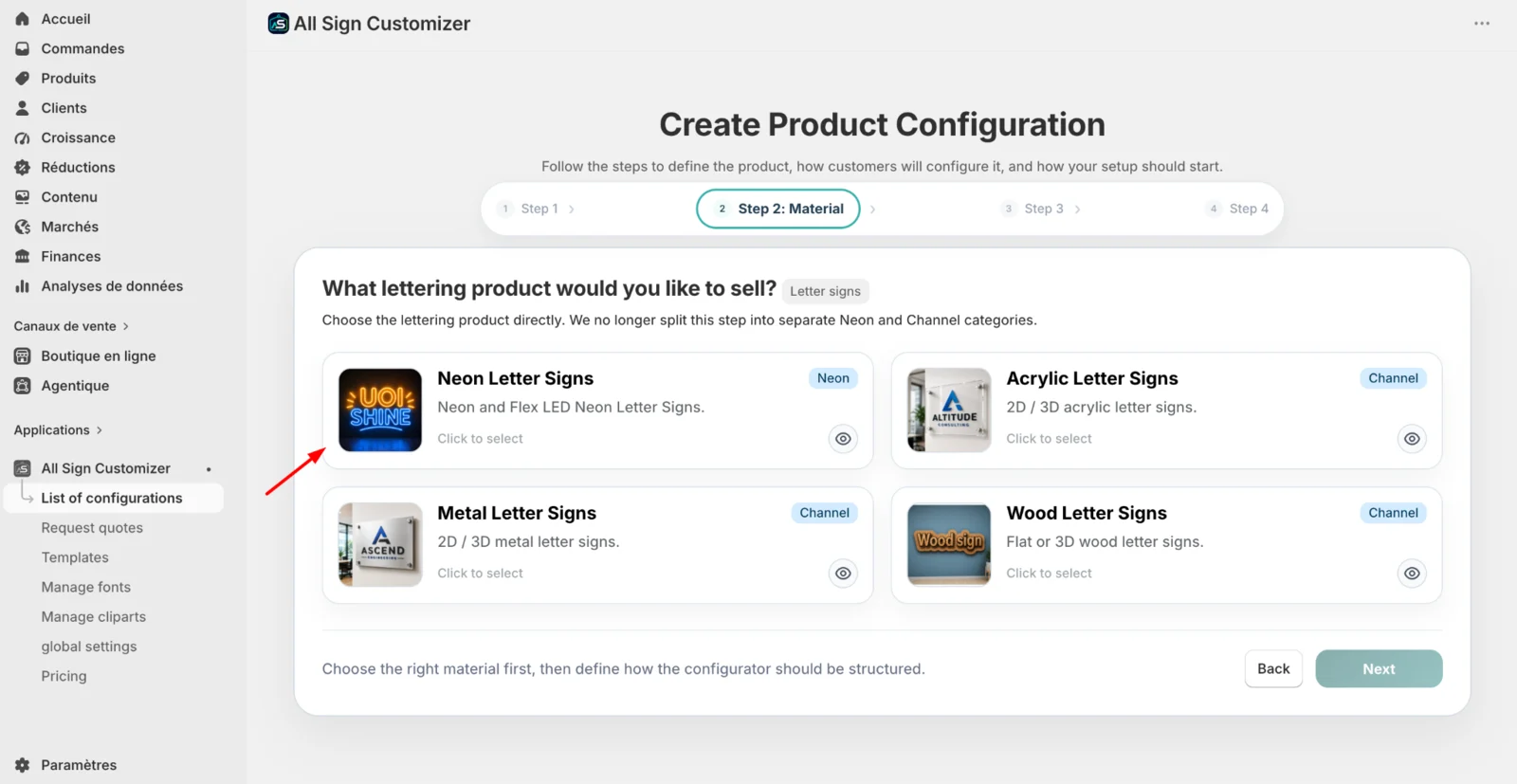
Task: Preview Wood Letter Signs with eye icon
Action: click(1412, 574)
